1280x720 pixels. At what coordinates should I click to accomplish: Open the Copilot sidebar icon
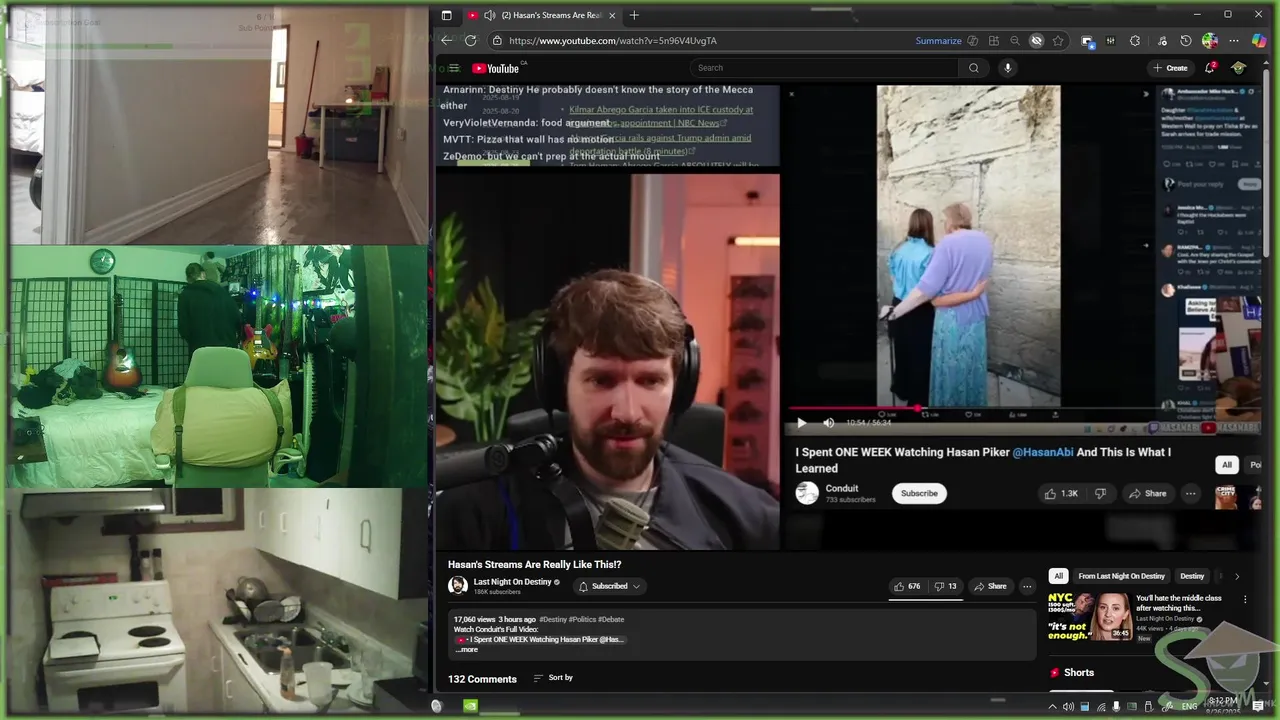(1259, 41)
